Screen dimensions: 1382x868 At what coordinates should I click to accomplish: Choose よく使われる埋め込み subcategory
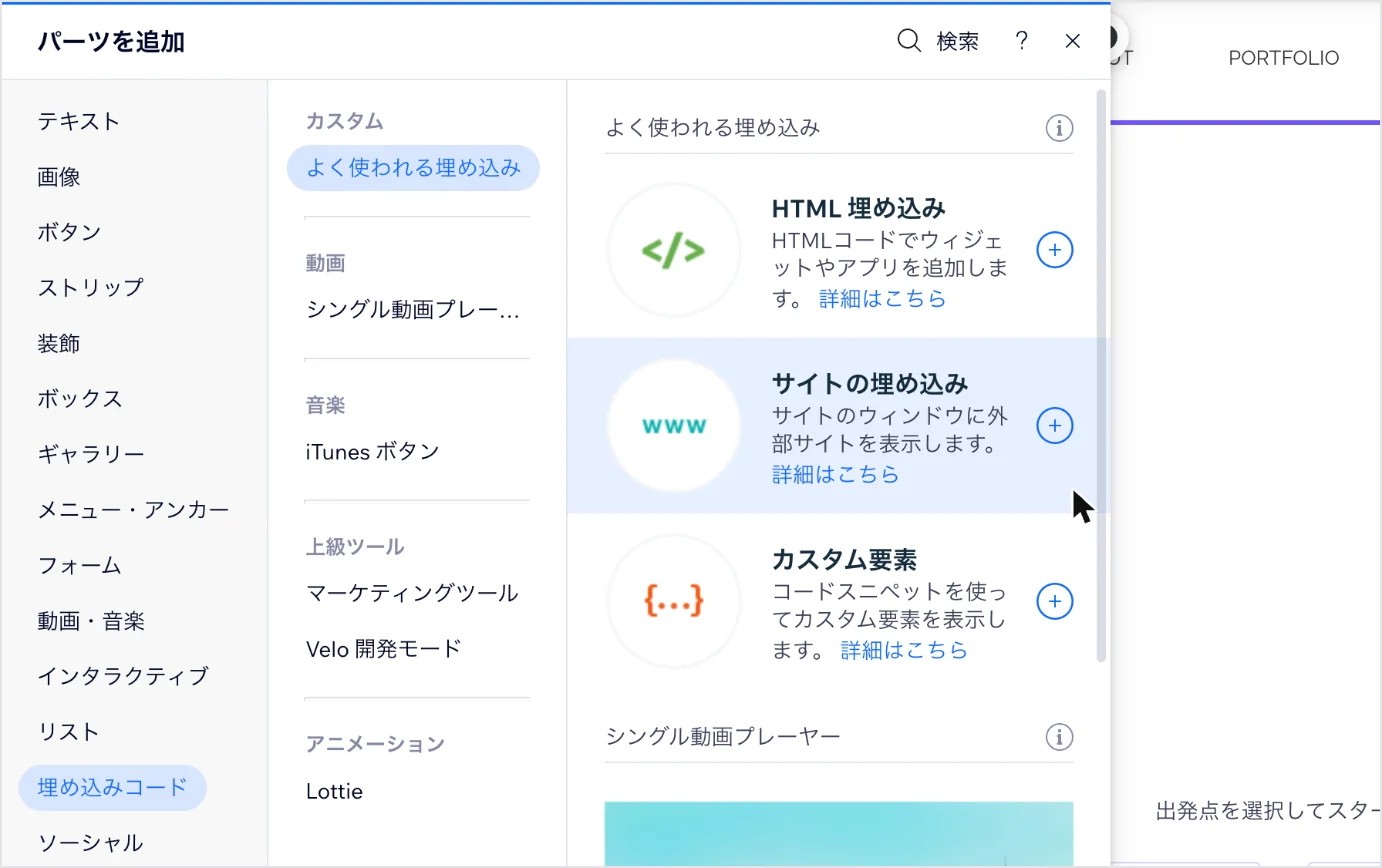click(x=413, y=168)
